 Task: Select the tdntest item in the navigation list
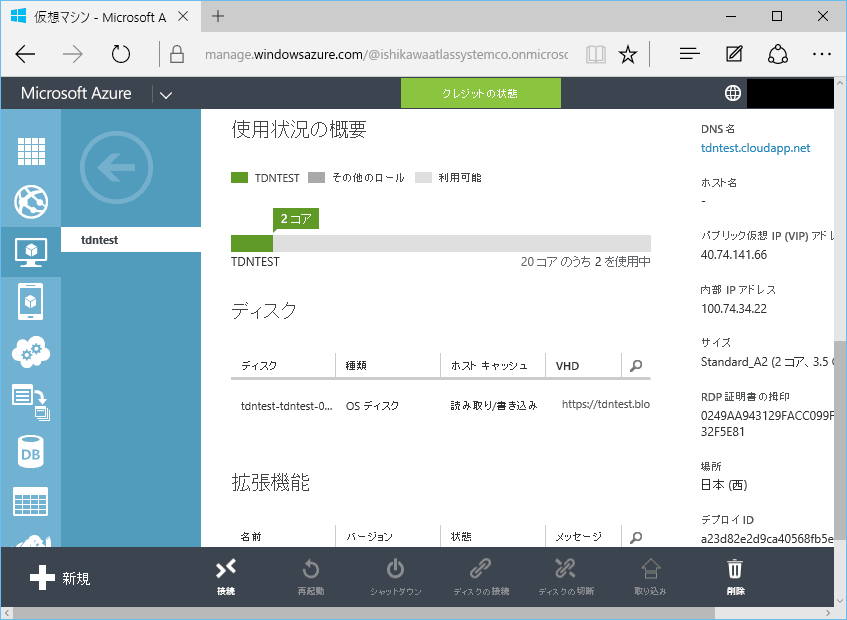pos(131,240)
